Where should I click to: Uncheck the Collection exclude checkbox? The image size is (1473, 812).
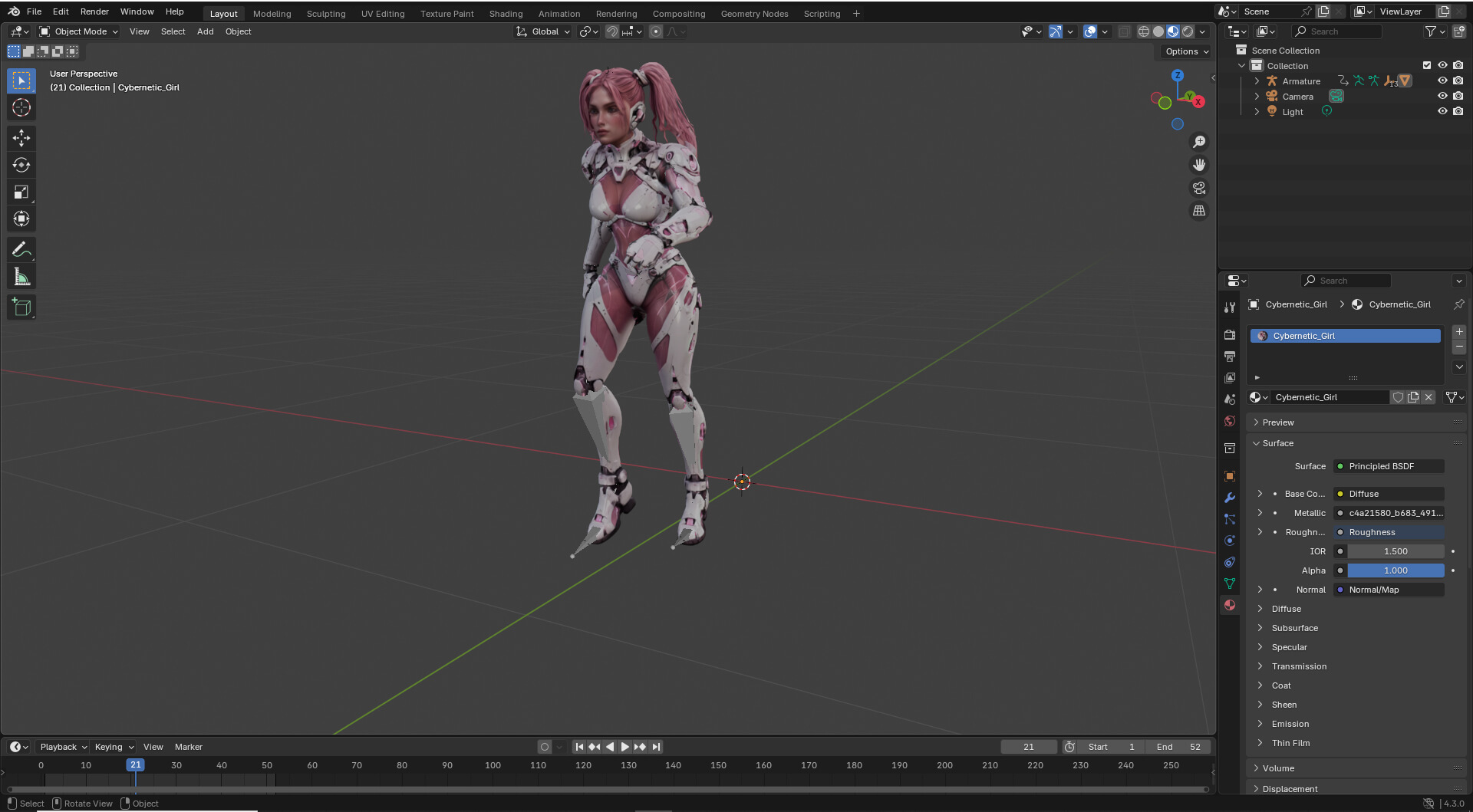click(x=1427, y=65)
